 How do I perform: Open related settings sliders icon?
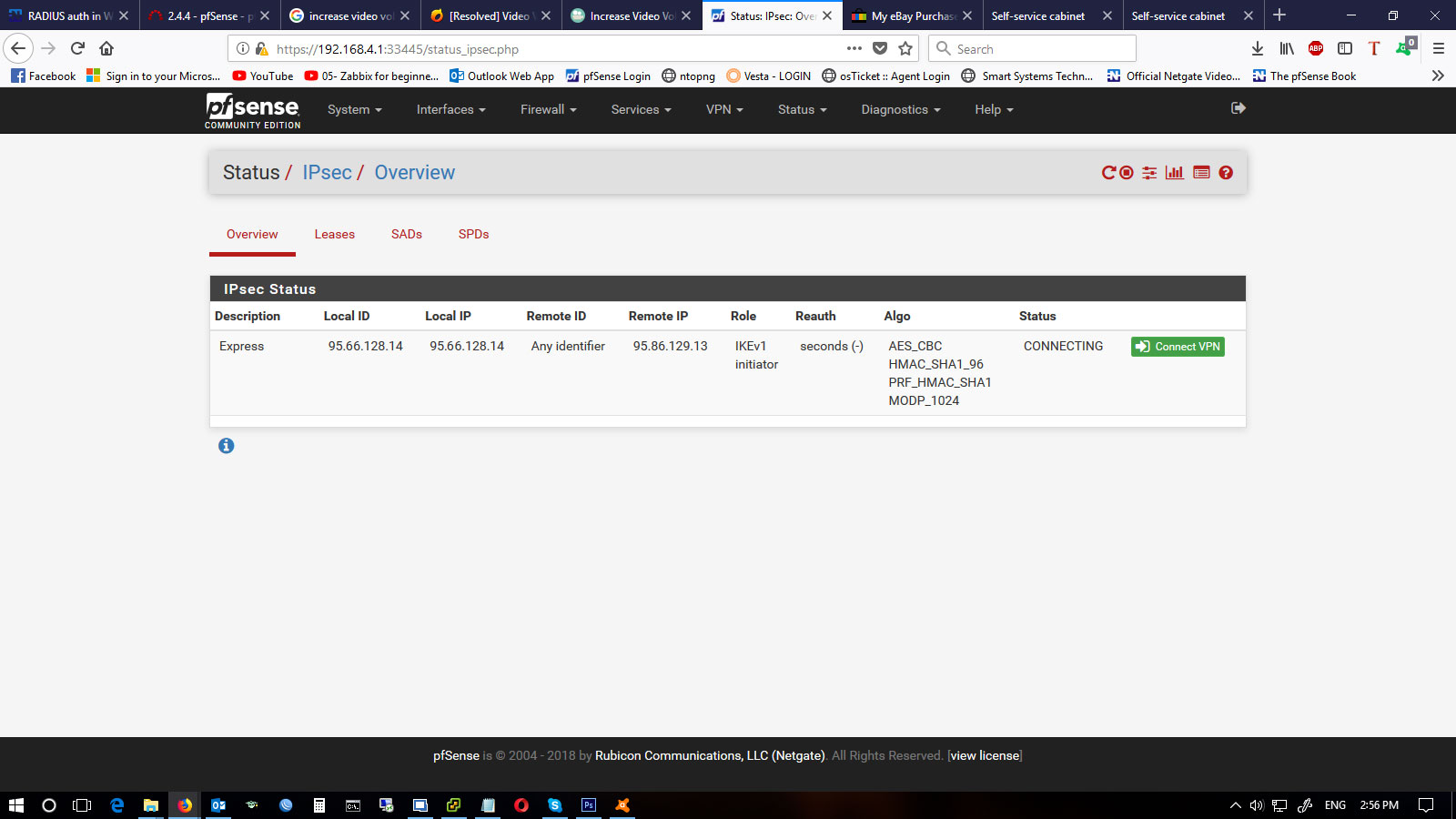pyautogui.click(x=1150, y=173)
